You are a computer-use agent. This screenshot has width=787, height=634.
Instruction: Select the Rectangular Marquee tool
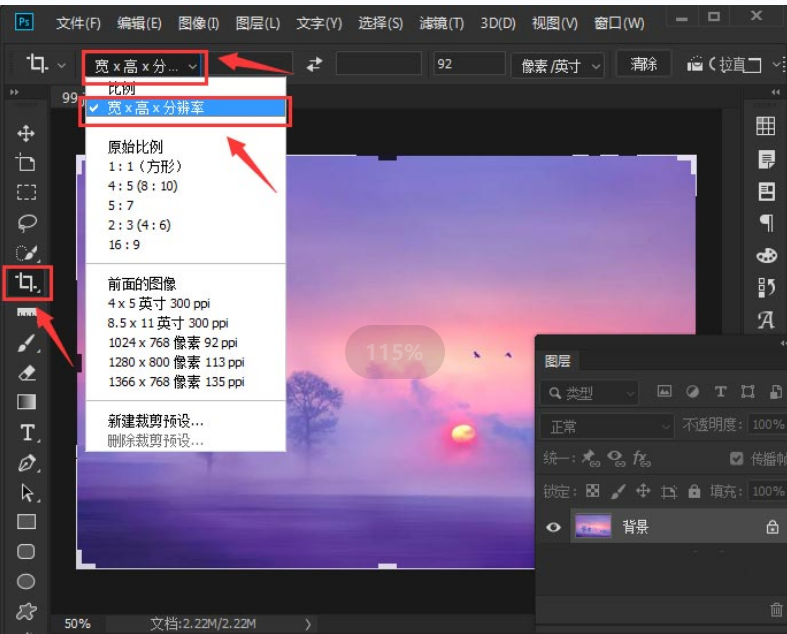(x=26, y=192)
